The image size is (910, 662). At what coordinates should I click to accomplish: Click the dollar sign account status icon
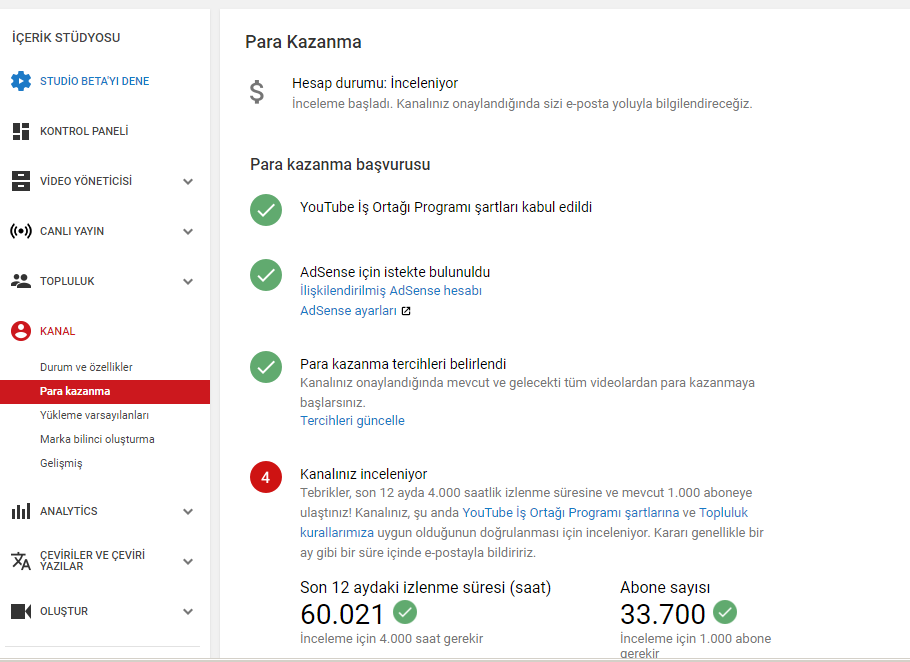click(x=257, y=92)
